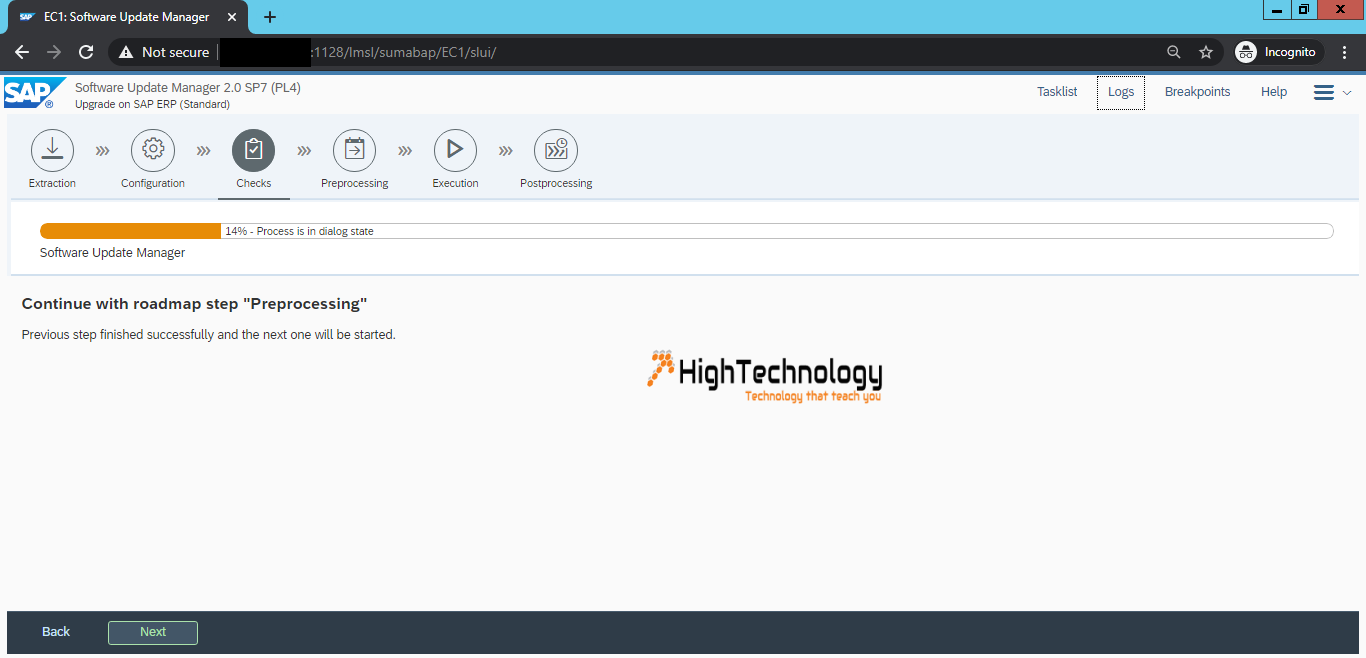1366x658 pixels.
Task: Click the orange progress bar at 14%
Action: pyautogui.click(x=130, y=231)
